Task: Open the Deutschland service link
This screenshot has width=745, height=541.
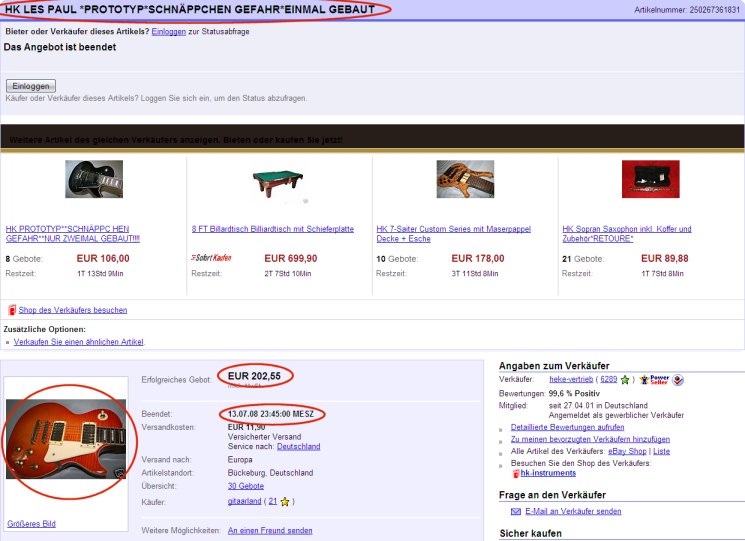Action: [x=298, y=446]
